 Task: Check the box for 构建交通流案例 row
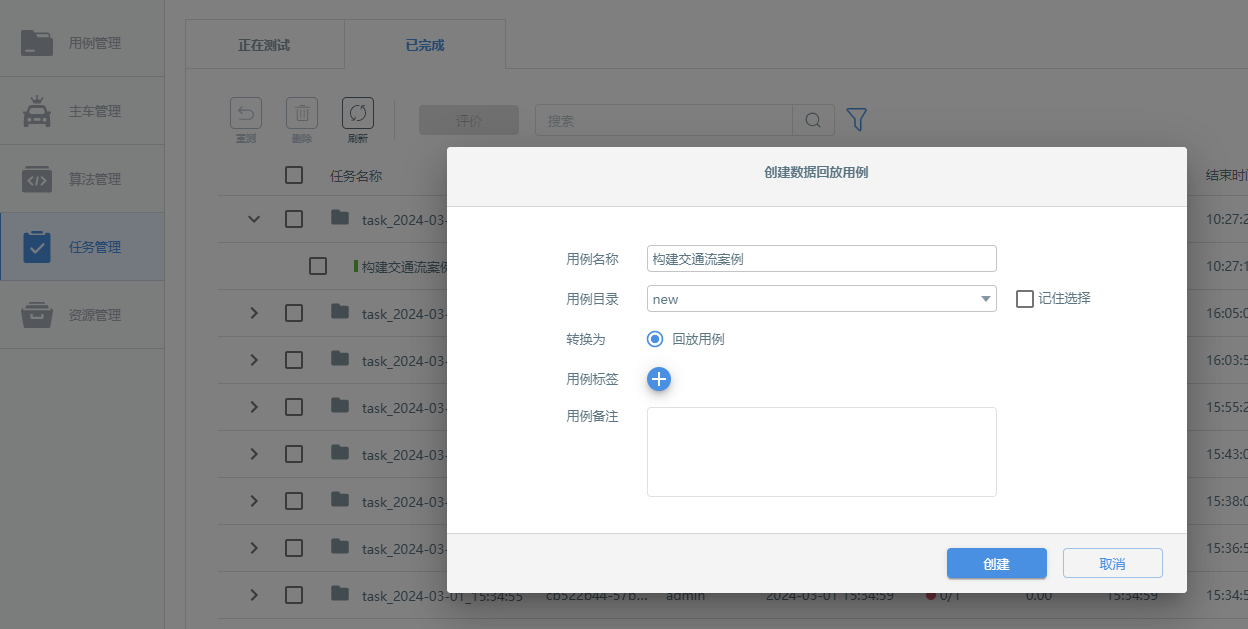(318, 266)
